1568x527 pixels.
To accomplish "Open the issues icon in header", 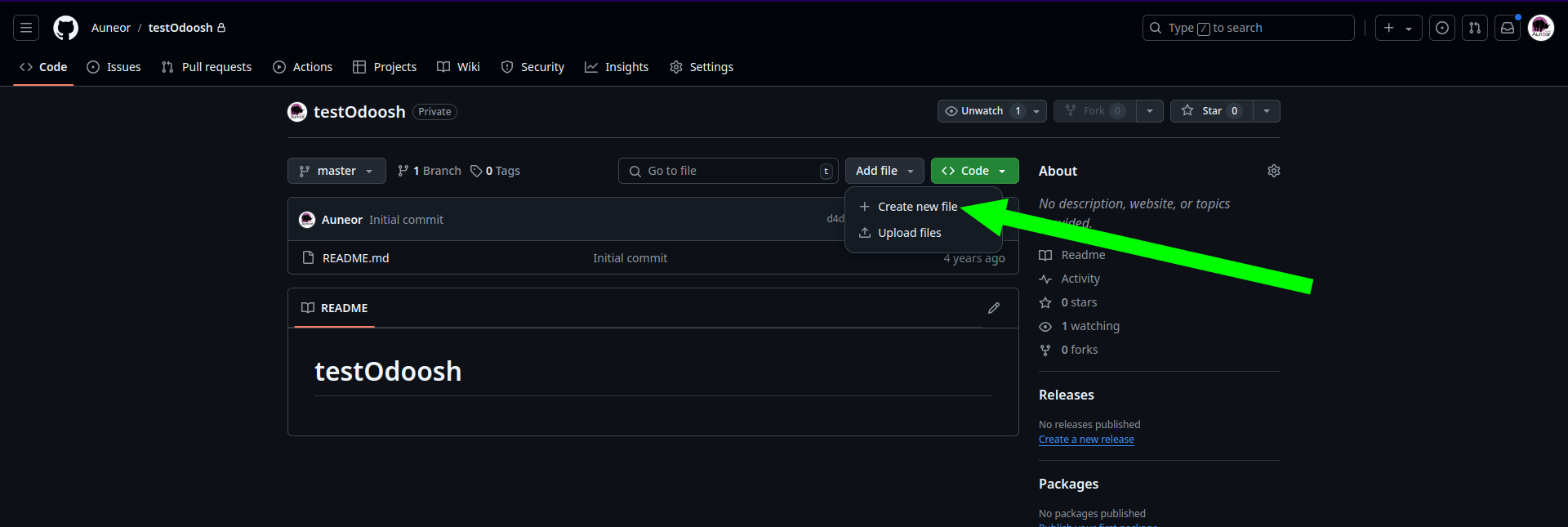I will click(x=1442, y=28).
